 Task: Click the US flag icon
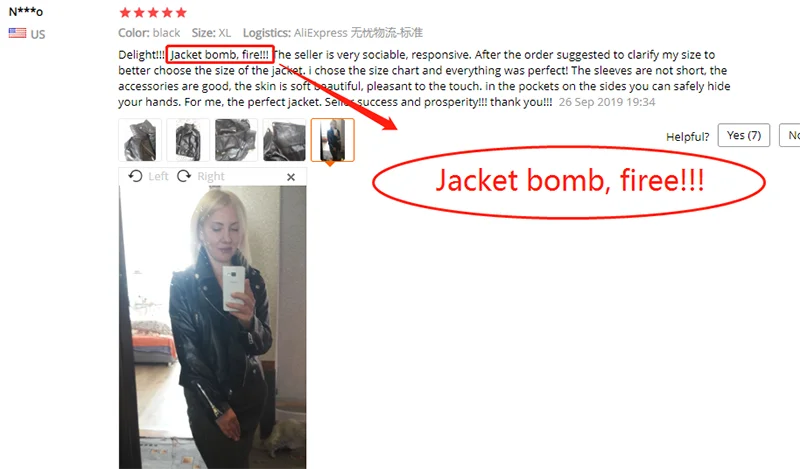pyautogui.click(x=17, y=33)
